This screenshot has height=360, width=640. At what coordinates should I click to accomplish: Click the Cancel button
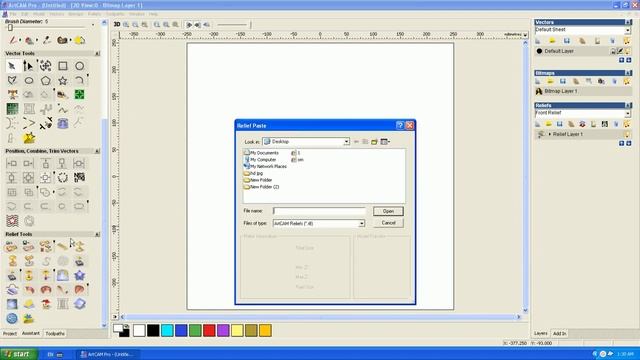tap(388, 223)
